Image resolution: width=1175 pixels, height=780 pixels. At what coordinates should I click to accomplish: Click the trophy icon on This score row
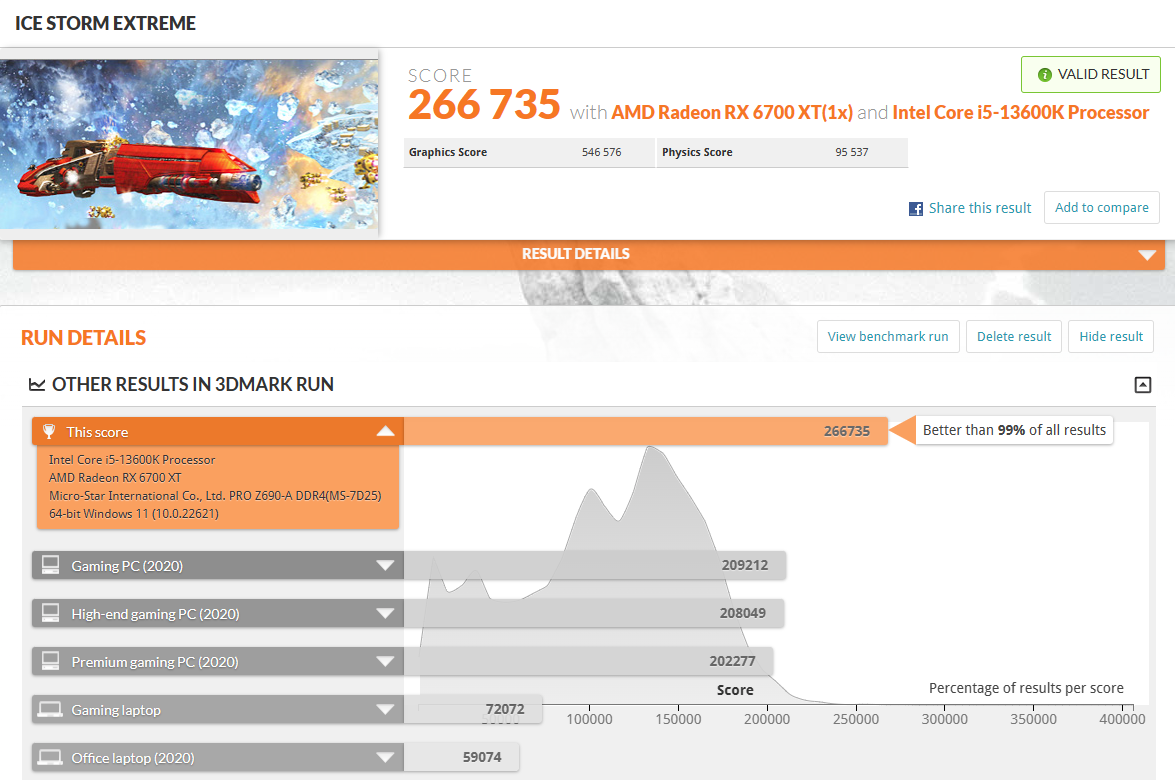49,432
